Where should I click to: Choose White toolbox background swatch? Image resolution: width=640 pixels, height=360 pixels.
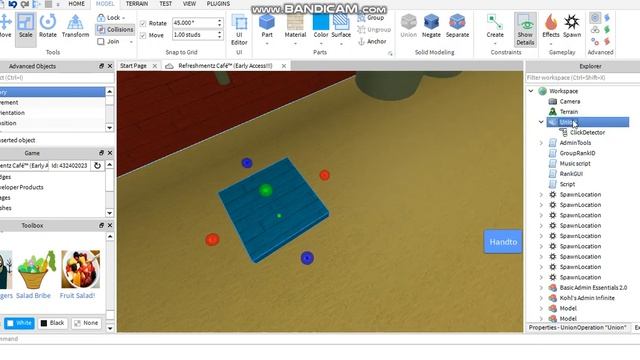[19, 323]
